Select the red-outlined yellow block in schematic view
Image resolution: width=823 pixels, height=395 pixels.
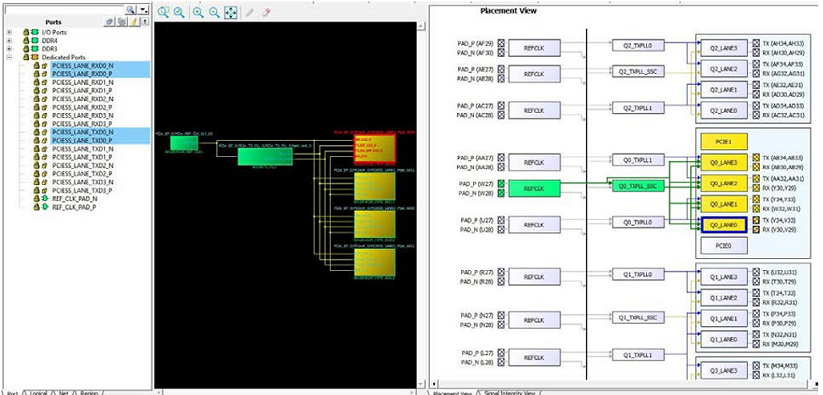point(374,149)
